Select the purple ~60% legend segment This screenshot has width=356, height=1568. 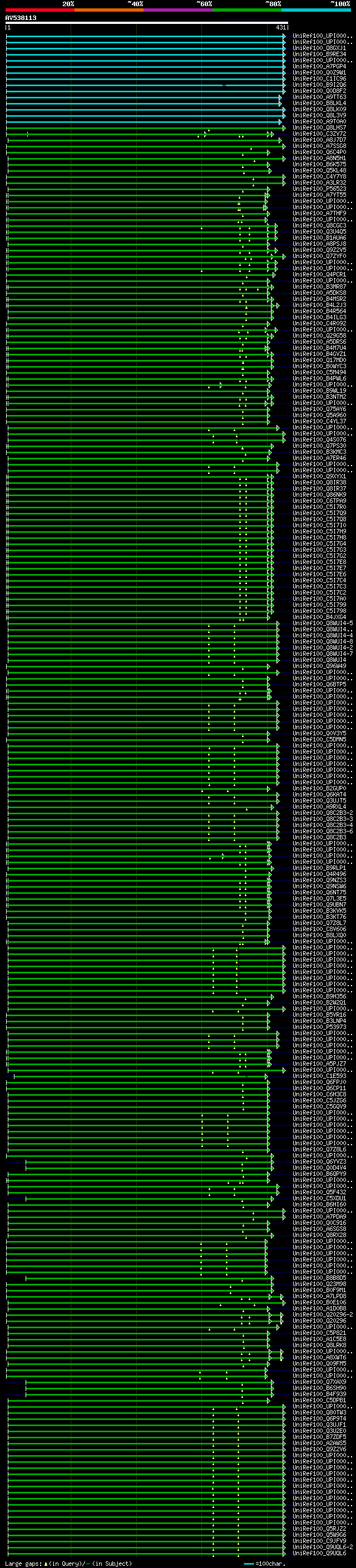pos(179,10)
